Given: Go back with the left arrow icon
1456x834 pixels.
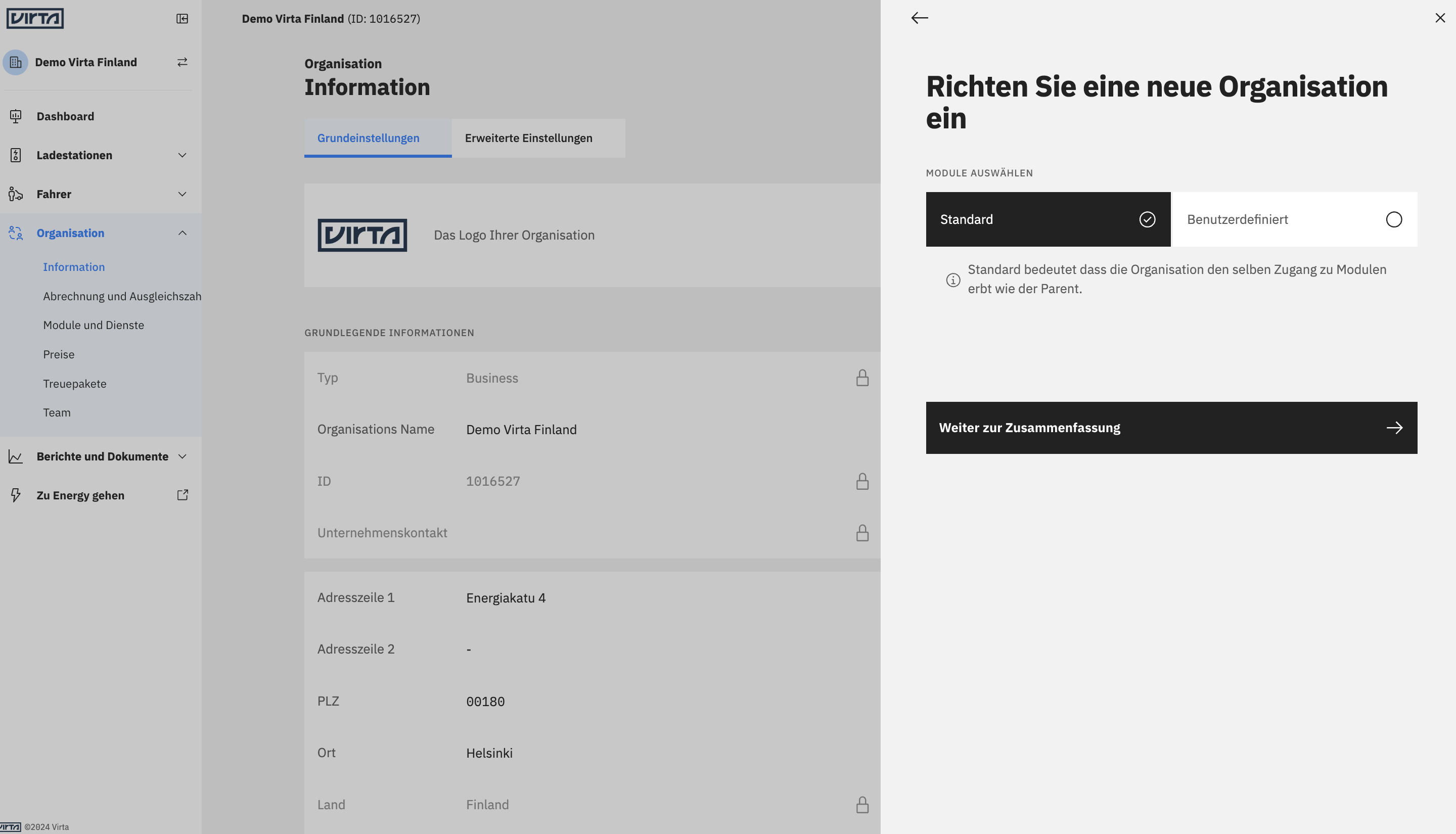Looking at the screenshot, I should point(919,18).
